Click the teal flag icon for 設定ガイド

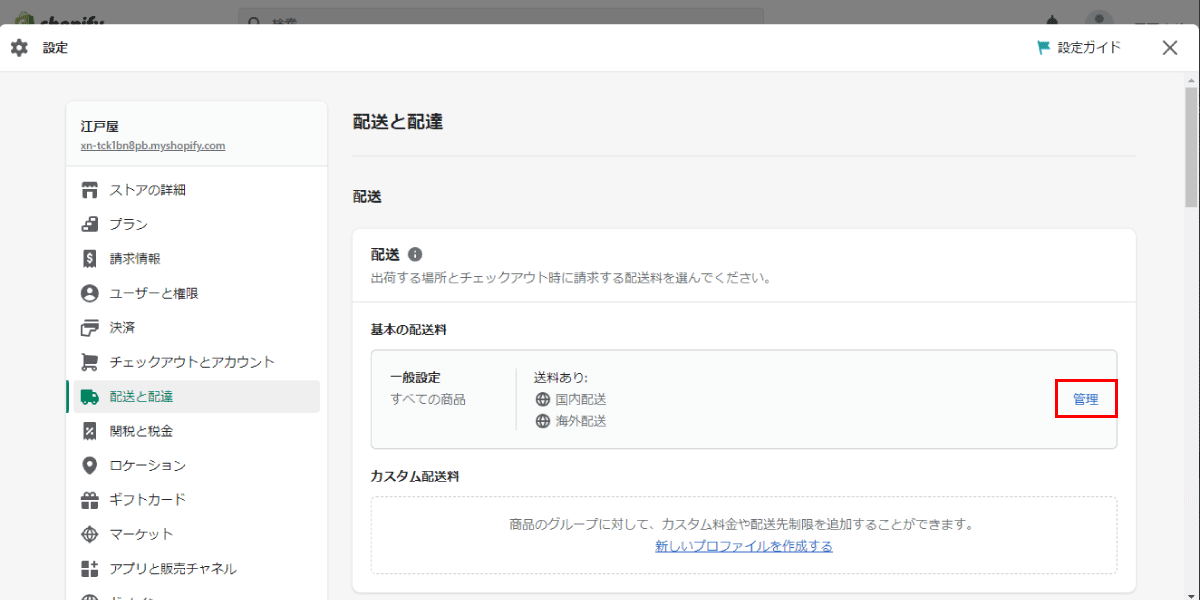click(x=1044, y=47)
